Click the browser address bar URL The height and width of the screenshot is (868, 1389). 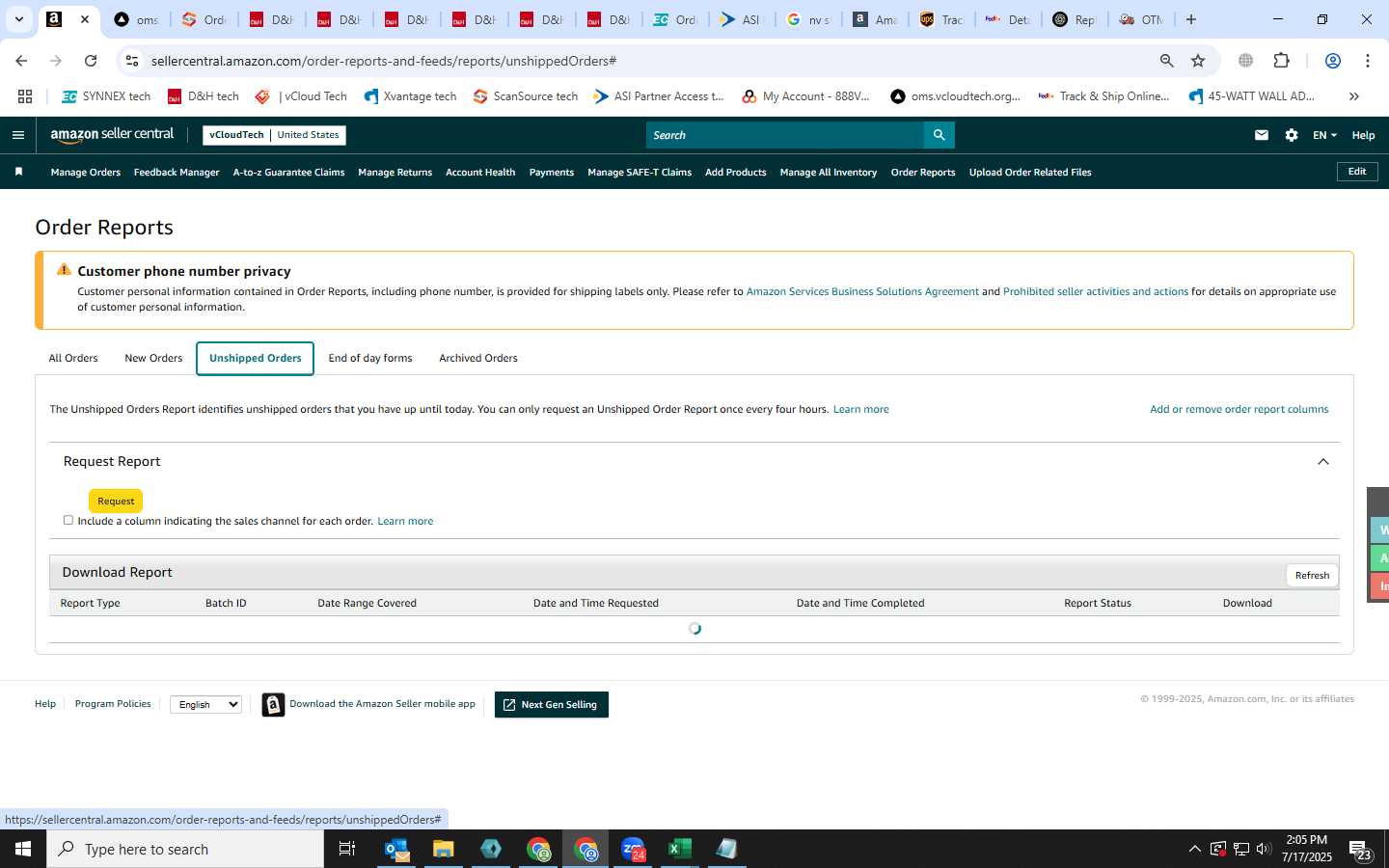(x=384, y=61)
